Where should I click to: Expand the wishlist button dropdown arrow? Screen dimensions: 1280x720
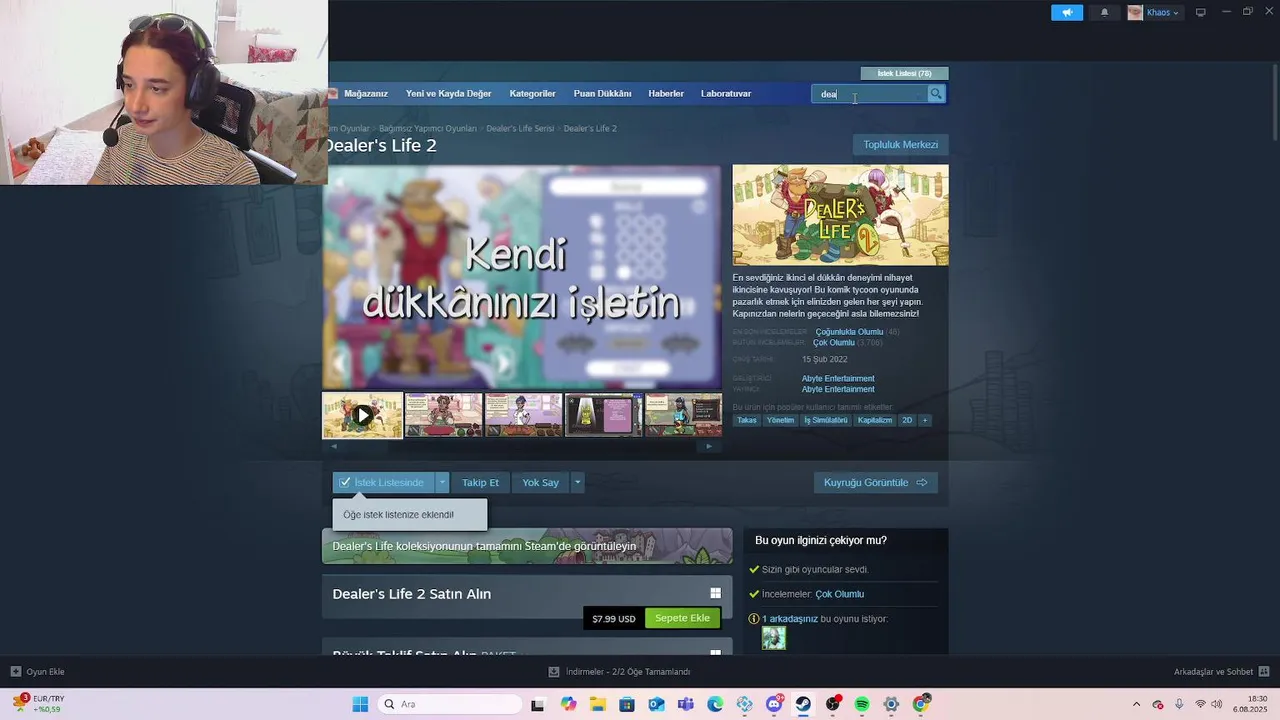pyautogui.click(x=442, y=482)
